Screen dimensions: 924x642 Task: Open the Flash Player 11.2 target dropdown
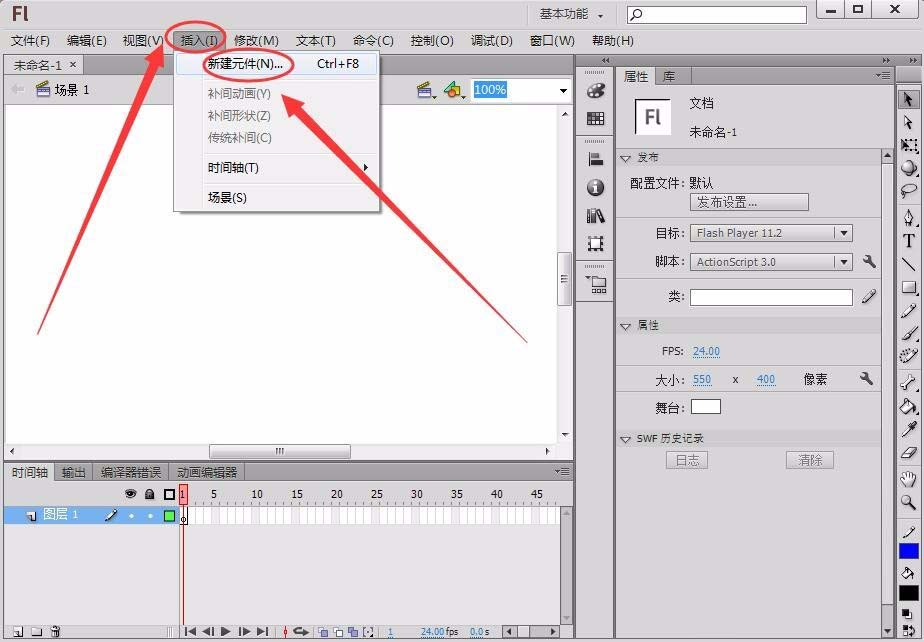(845, 233)
